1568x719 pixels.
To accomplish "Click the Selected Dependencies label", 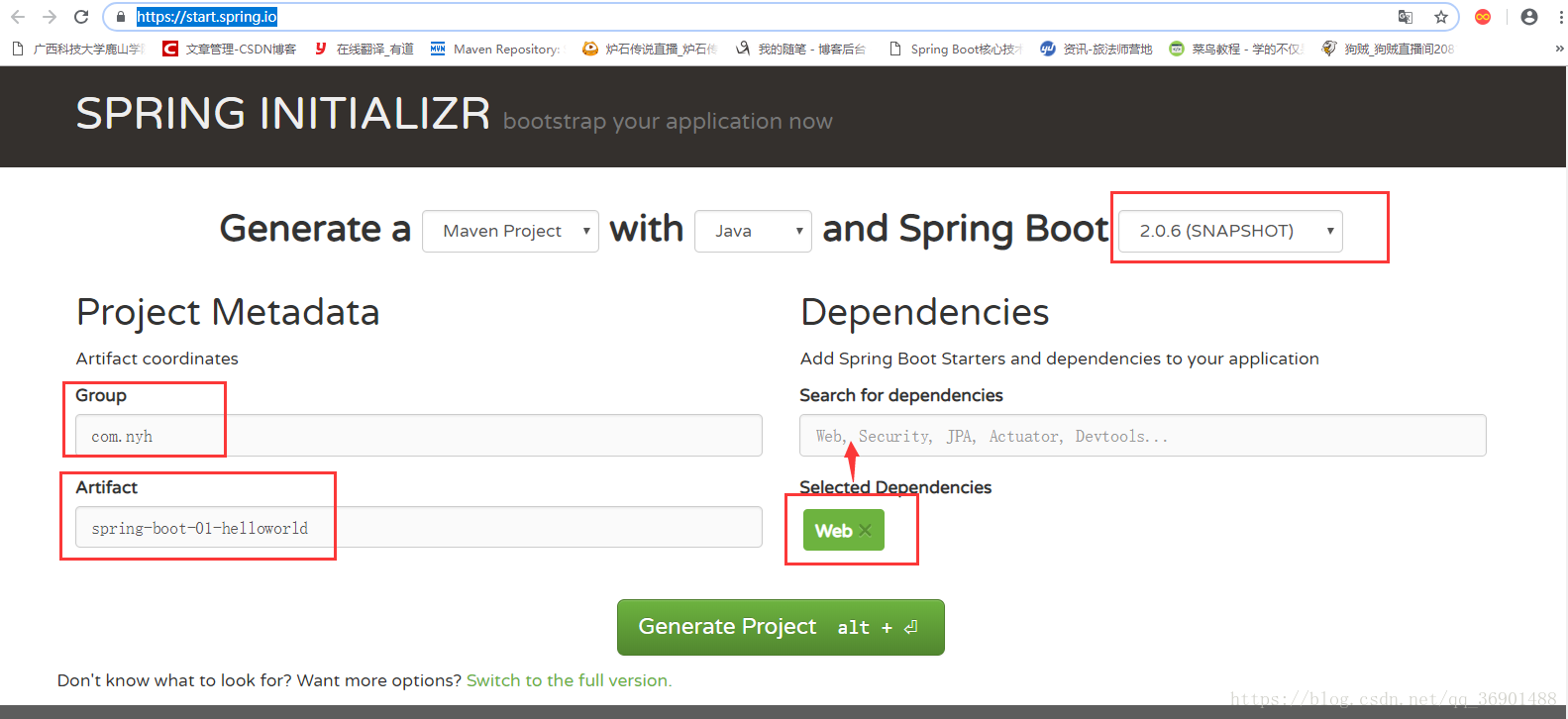I will tap(895, 487).
